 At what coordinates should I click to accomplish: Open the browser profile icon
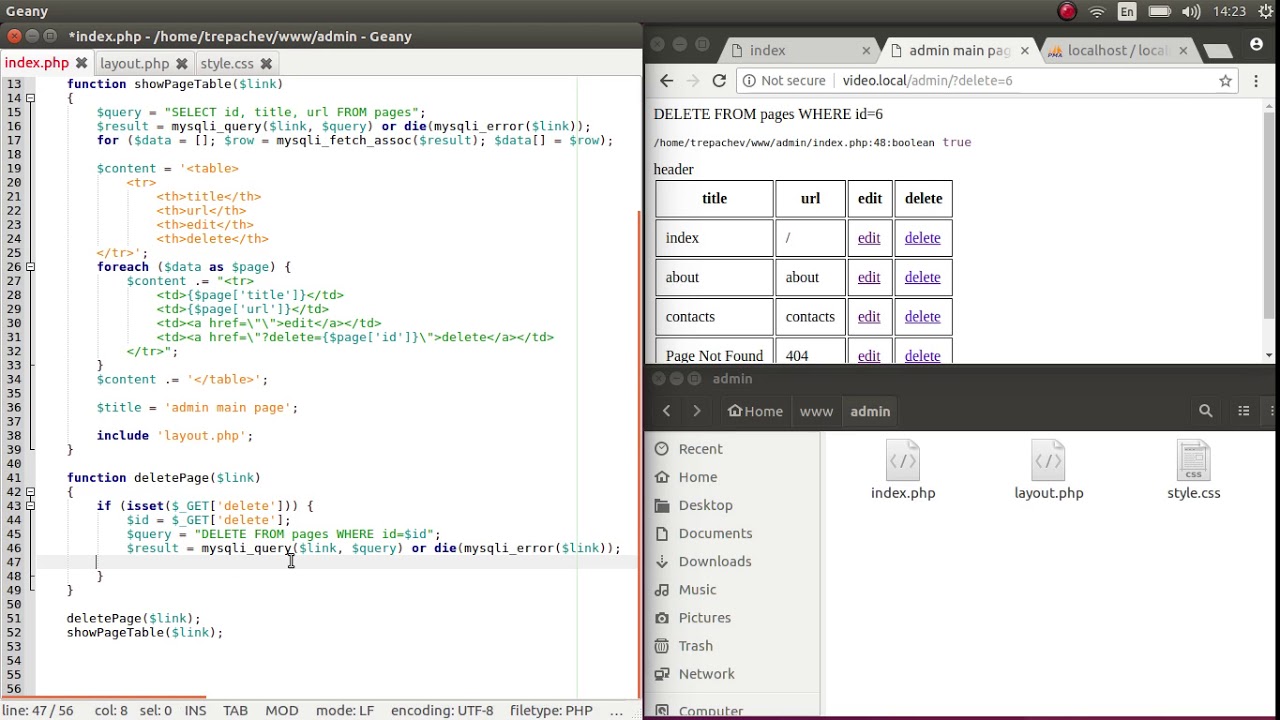pyautogui.click(x=1256, y=45)
